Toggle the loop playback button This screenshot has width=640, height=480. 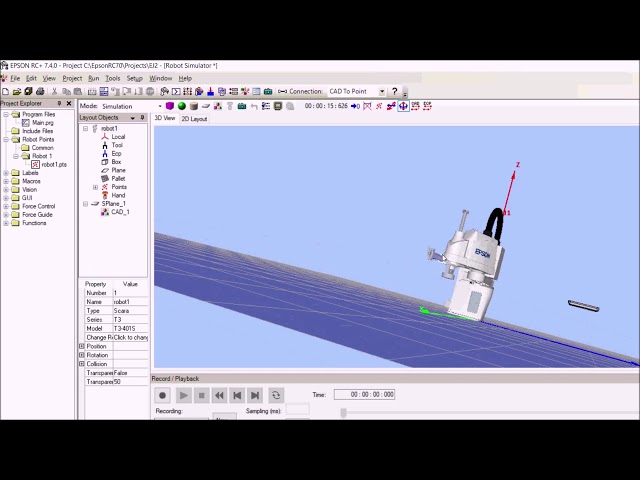(x=276, y=395)
